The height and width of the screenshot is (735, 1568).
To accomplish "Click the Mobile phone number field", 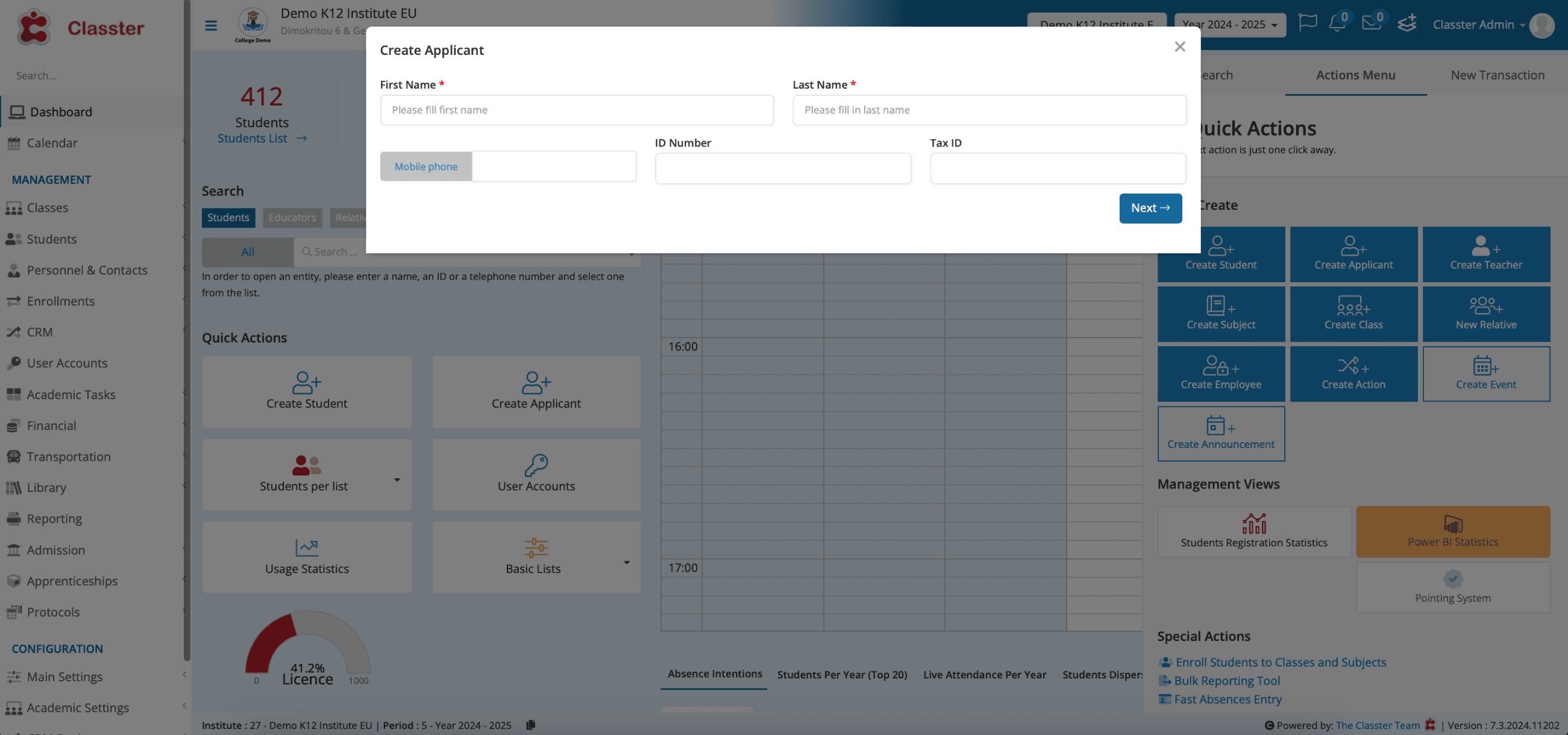I will [x=554, y=166].
